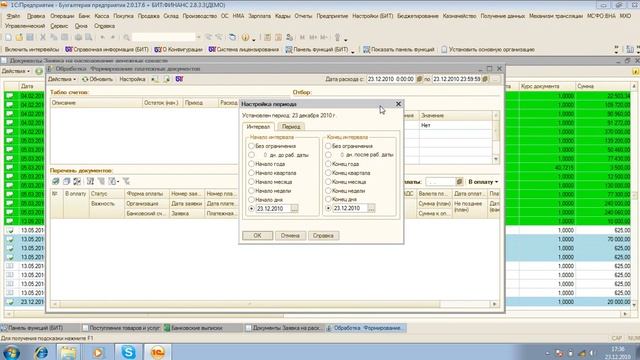Switch to the 'Период' tab
640x360 pixels.
tap(291, 127)
